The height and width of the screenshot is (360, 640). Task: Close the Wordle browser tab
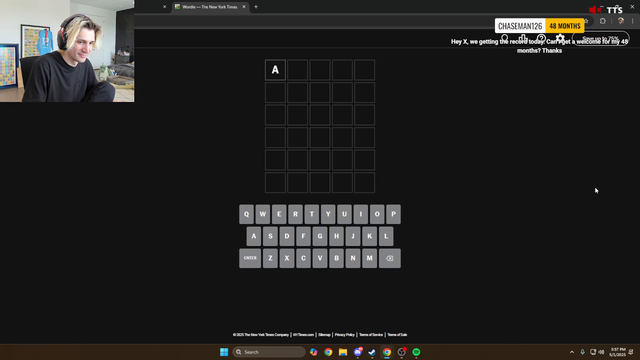[244, 7]
